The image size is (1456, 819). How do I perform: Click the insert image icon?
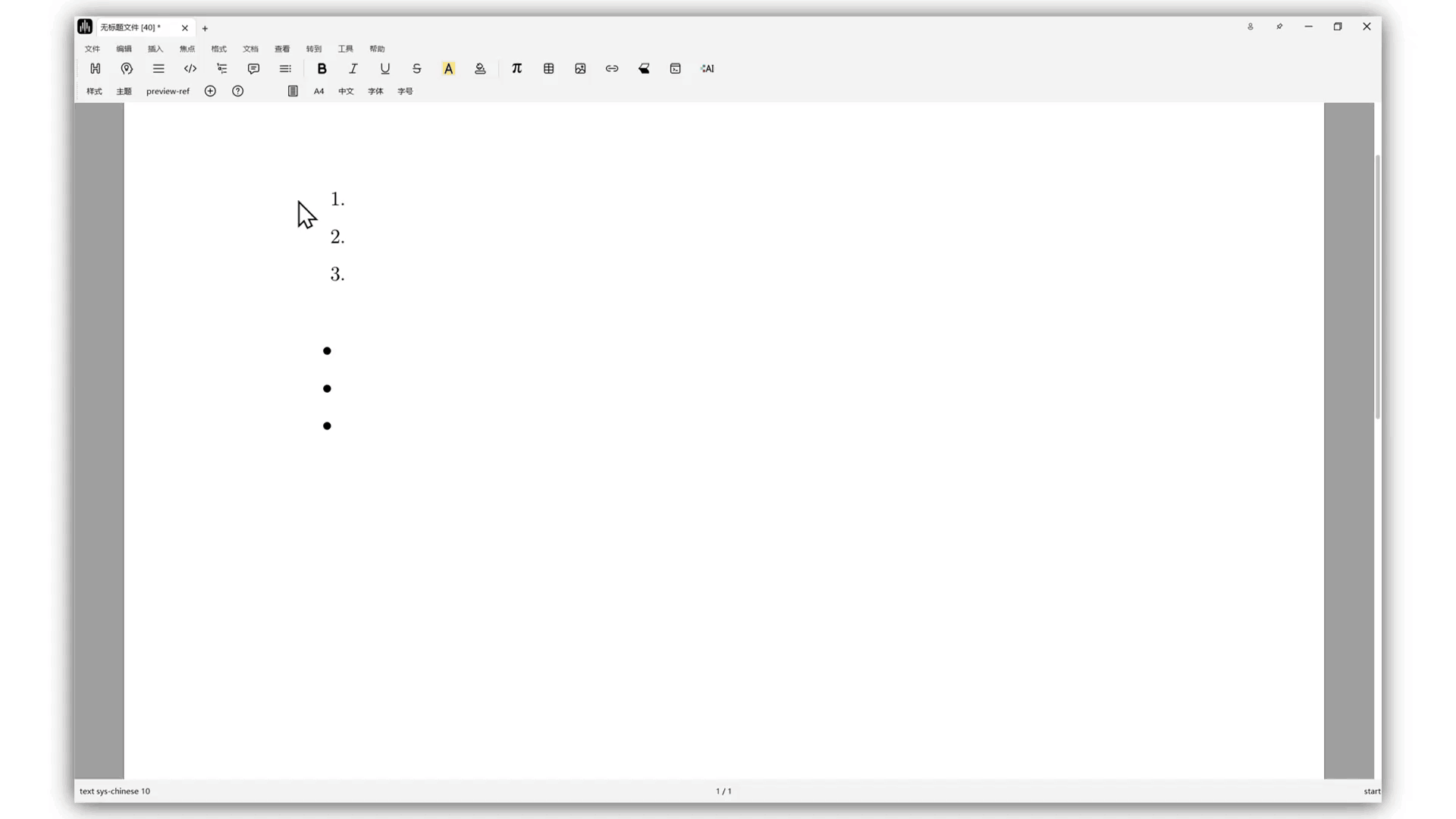pyautogui.click(x=580, y=68)
